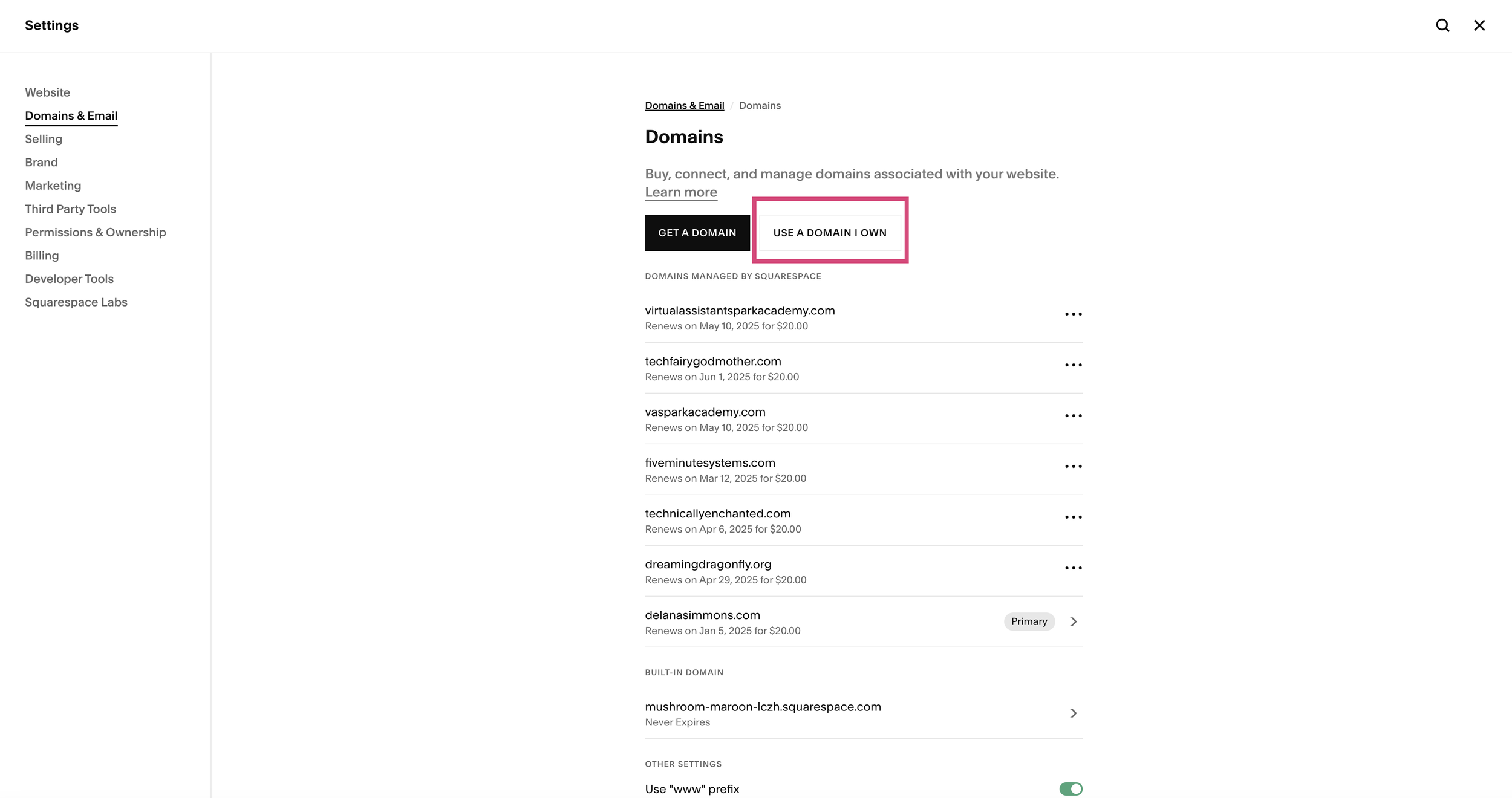Open three-dot menu for techfairygodmother.com
1512x798 pixels.
[1073, 365]
